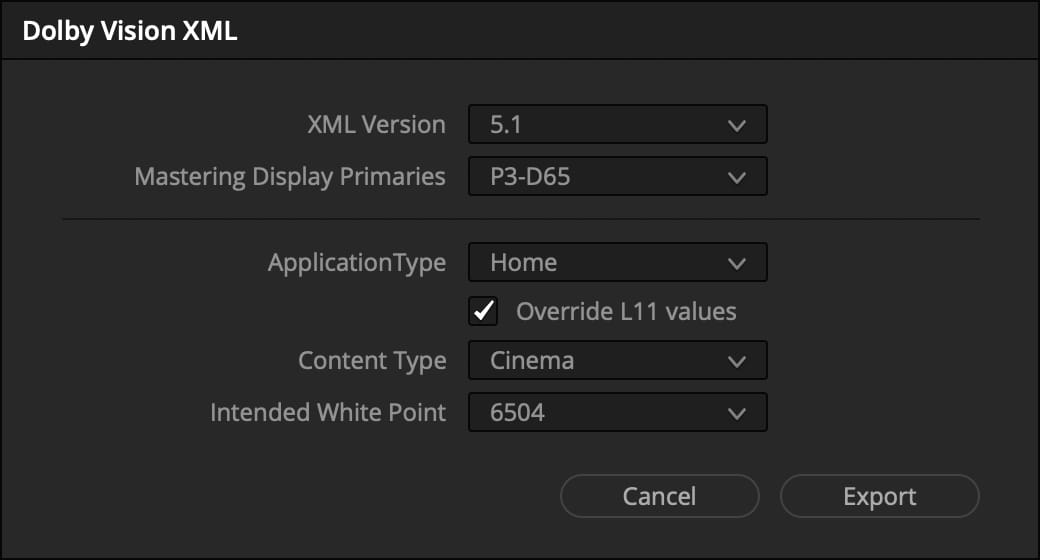Click the "Override L11 values" label text
The height and width of the screenshot is (560, 1040).
tap(626, 312)
